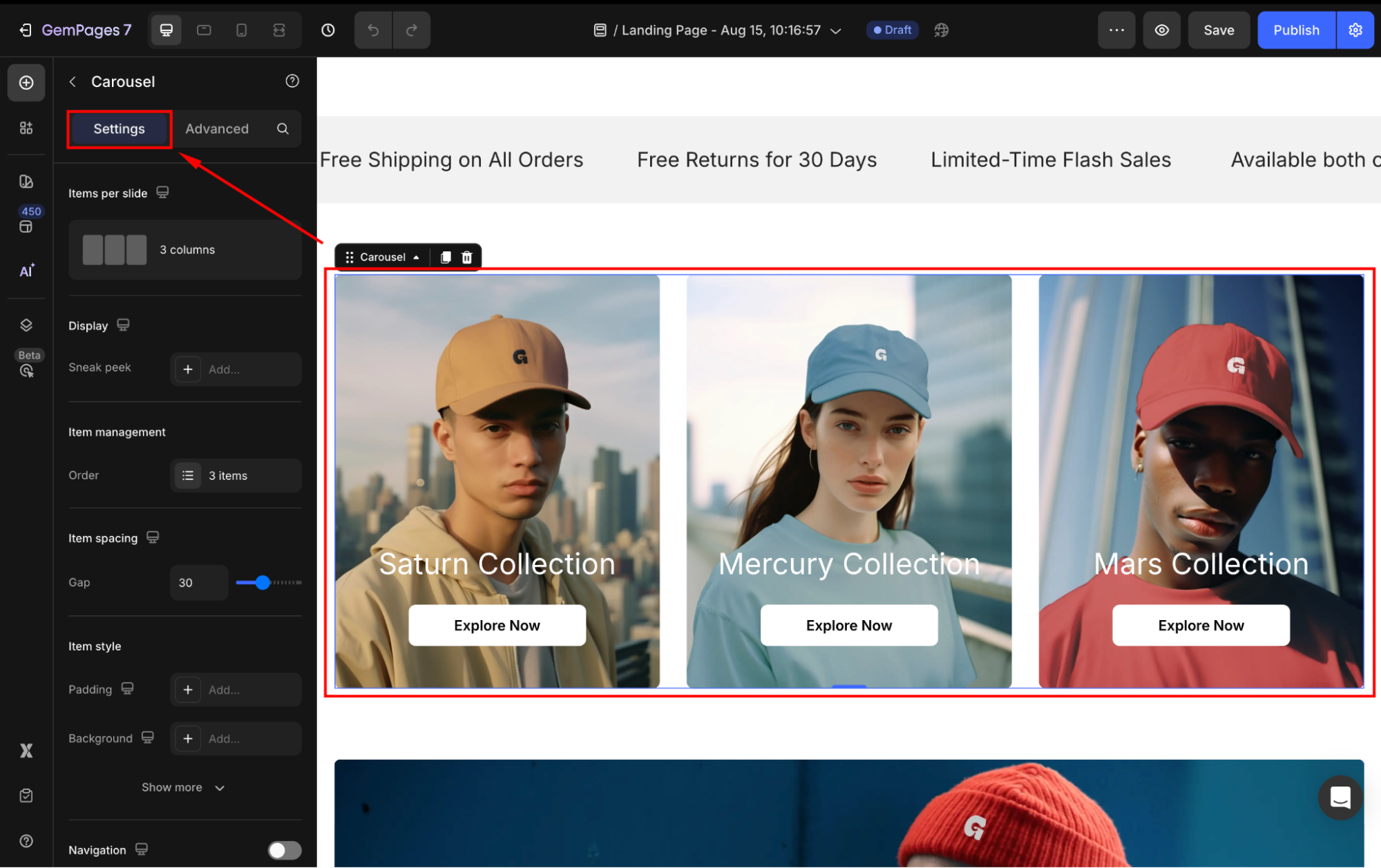Click the add element plus icon
Image resolution: width=1381 pixels, height=868 pixels.
(x=26, y=83)
